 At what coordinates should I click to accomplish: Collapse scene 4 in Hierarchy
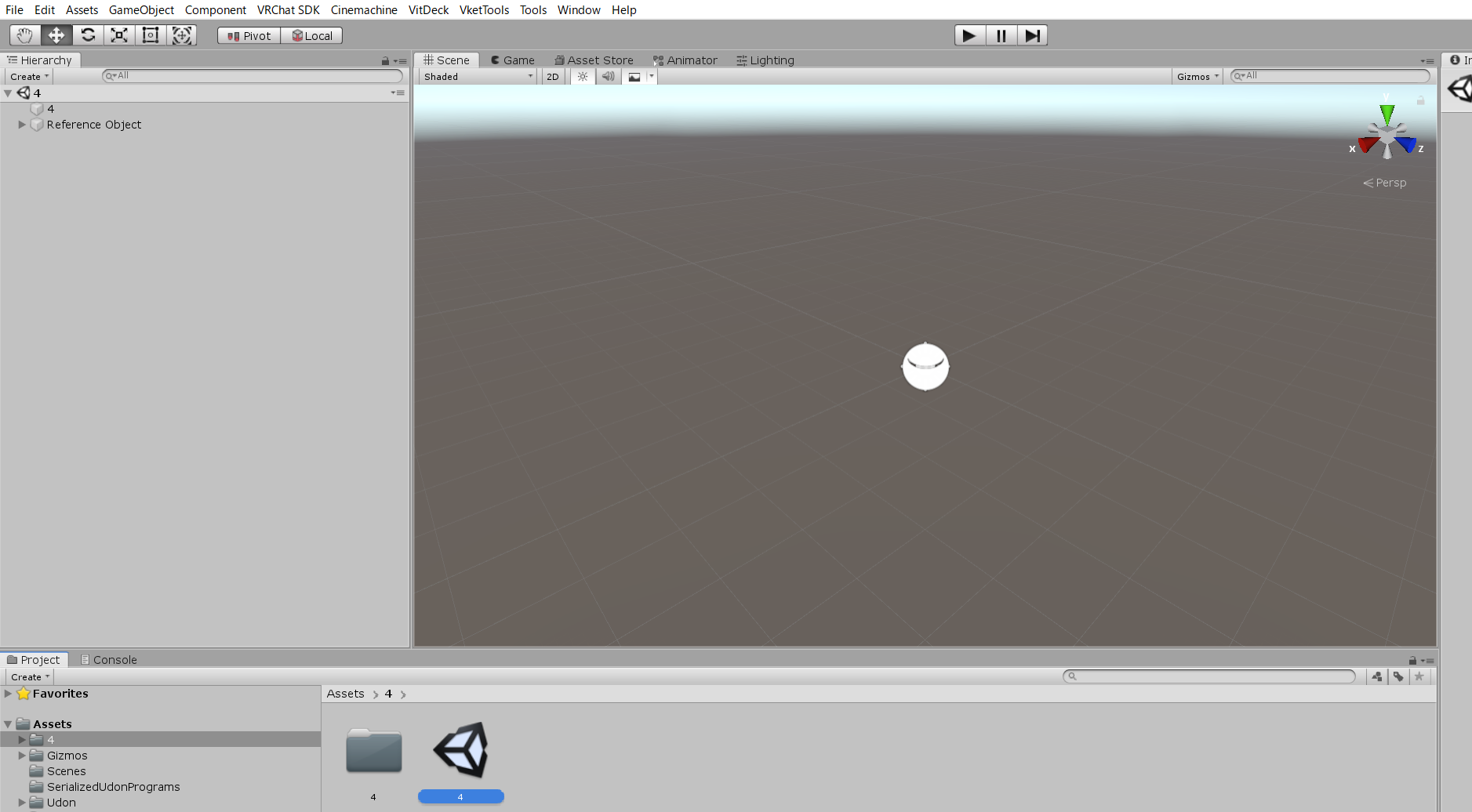[x=8, y=93]
